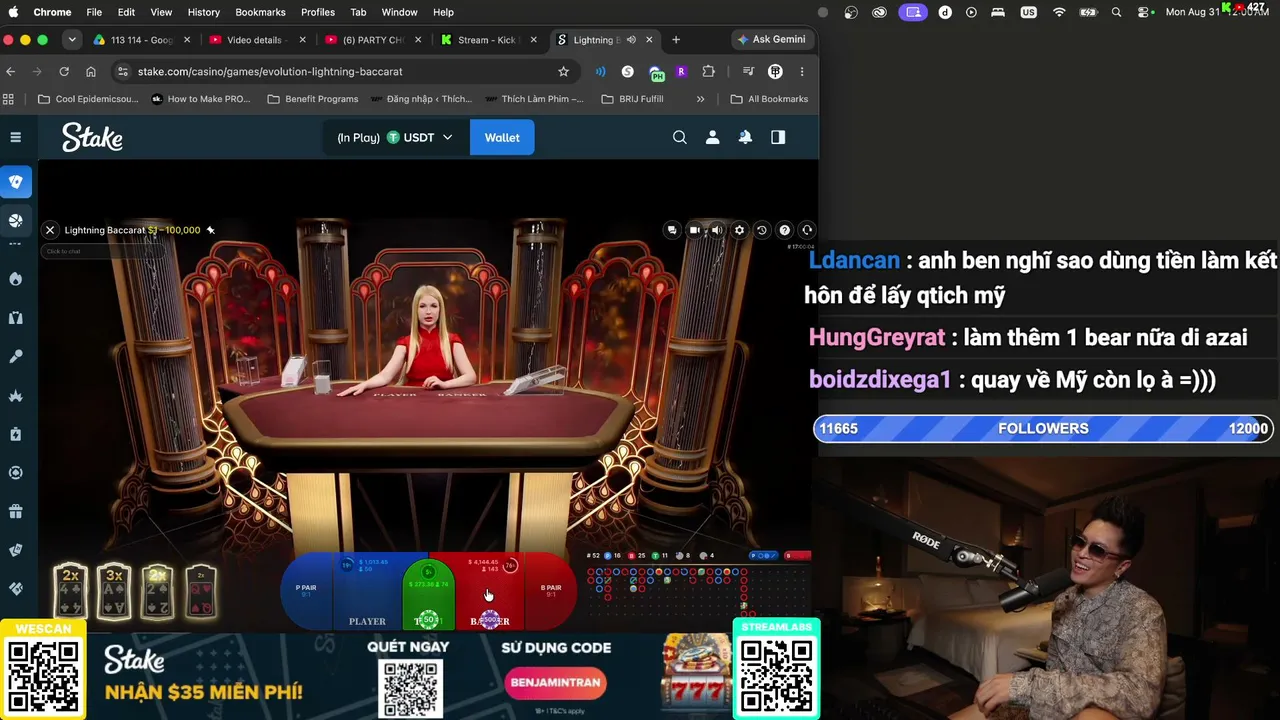Mute the Lightning Baccarat game sound
Image resolution: width=1280 pixels, height=720 pixels.
tap(717, 230)
